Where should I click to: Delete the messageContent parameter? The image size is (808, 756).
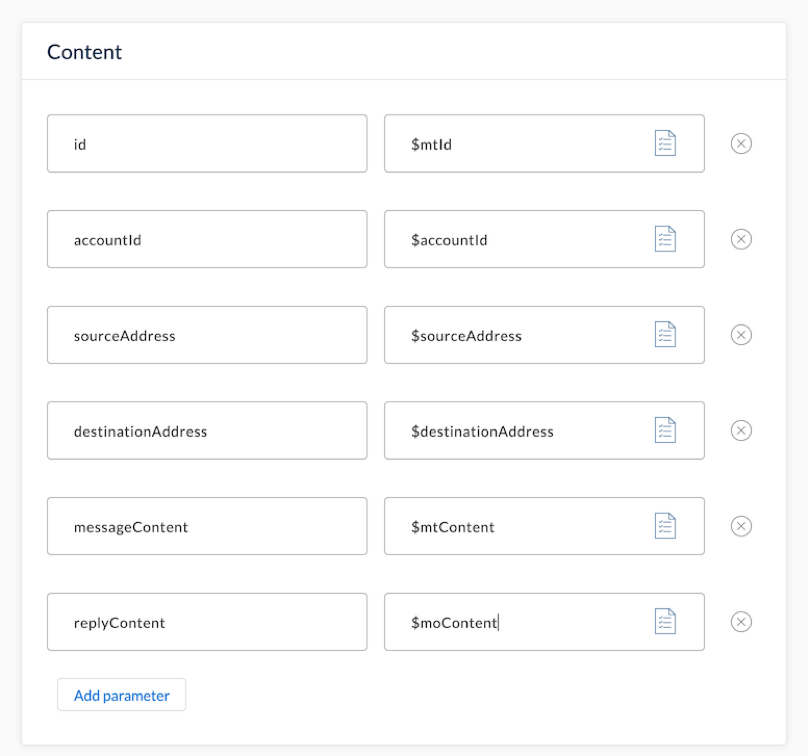click(741, 526)
